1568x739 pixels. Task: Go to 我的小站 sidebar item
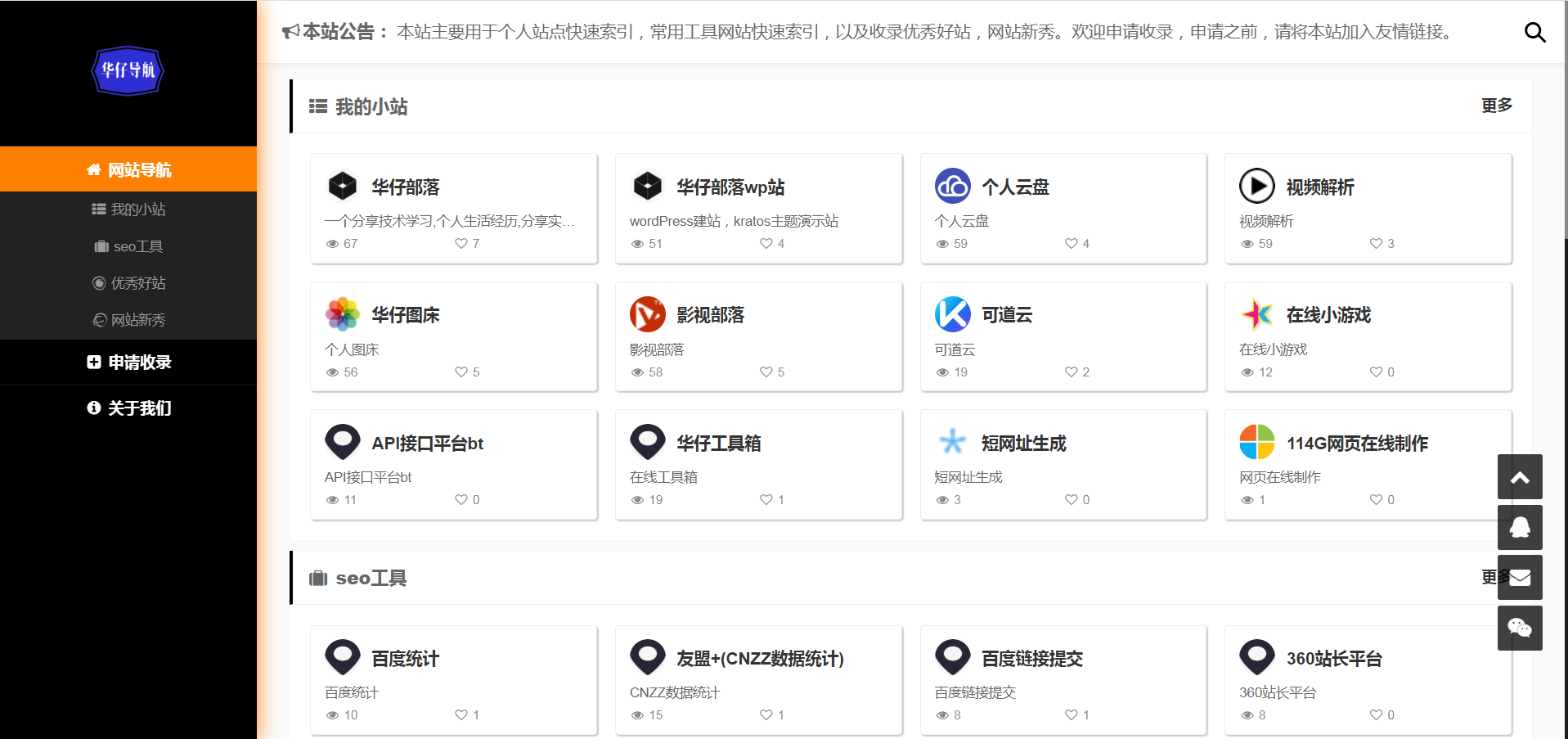pos(128,210)
